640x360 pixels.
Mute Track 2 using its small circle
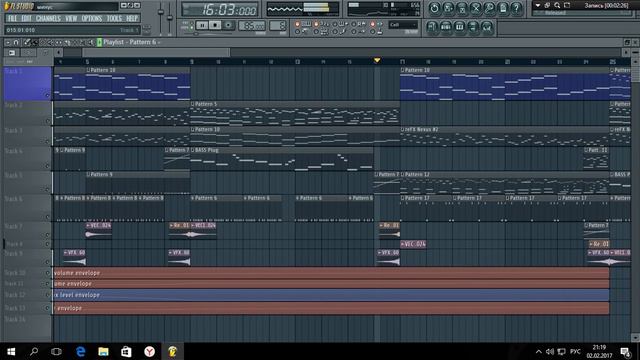47,121
